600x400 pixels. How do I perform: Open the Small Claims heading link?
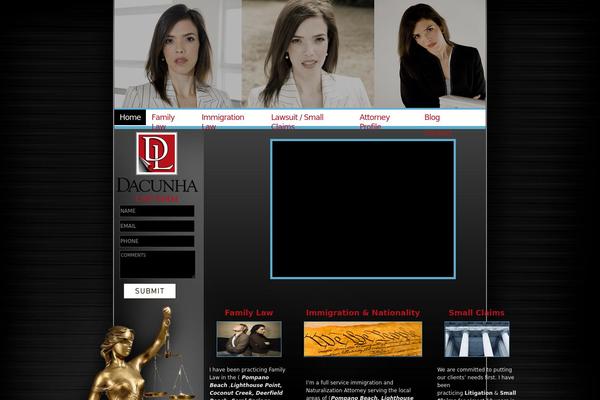[476, 313]
